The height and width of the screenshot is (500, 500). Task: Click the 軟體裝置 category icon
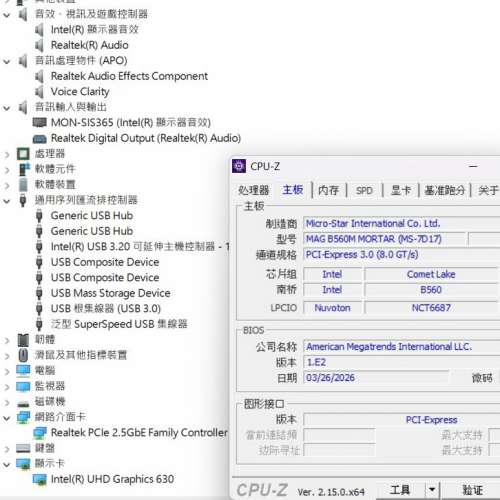click(x=23, y=185)
